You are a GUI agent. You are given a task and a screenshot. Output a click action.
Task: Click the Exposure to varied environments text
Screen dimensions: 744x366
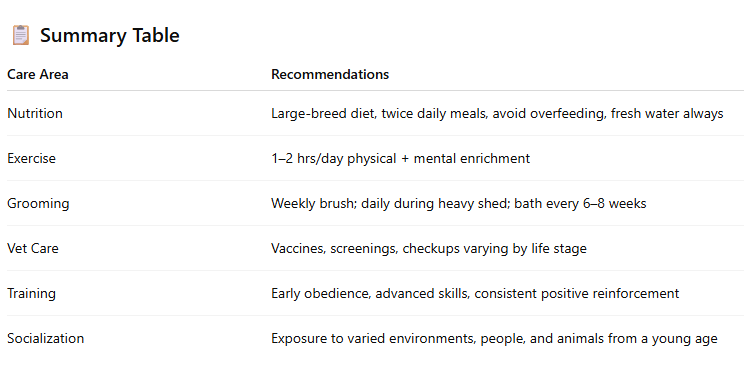[494, 338]
